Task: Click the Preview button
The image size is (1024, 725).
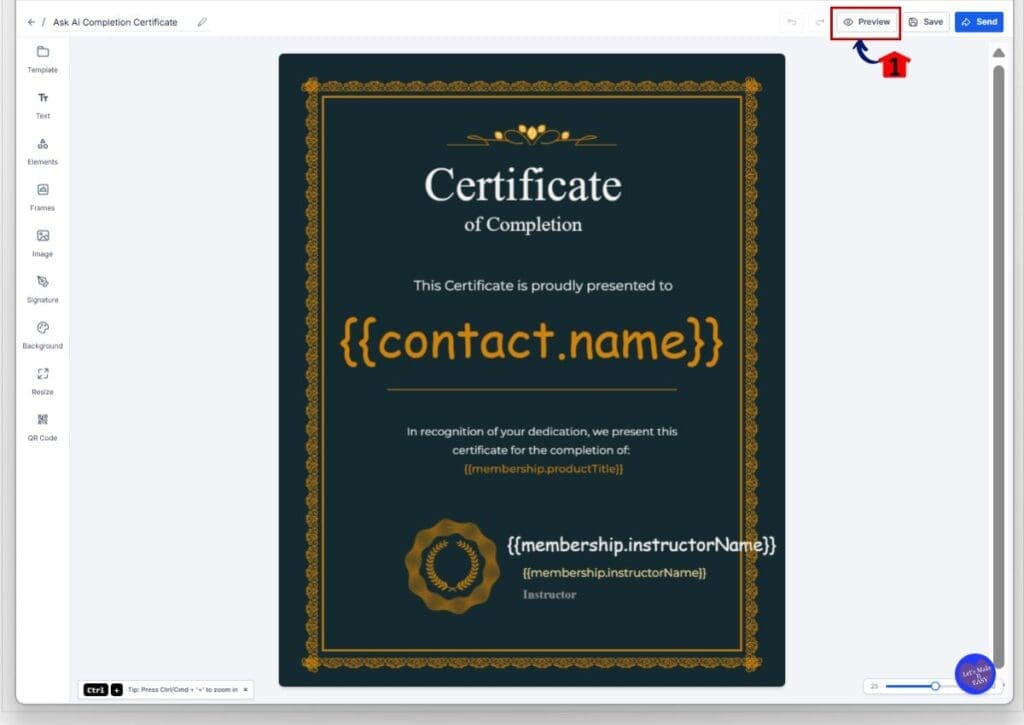Action: click(866, 22)
